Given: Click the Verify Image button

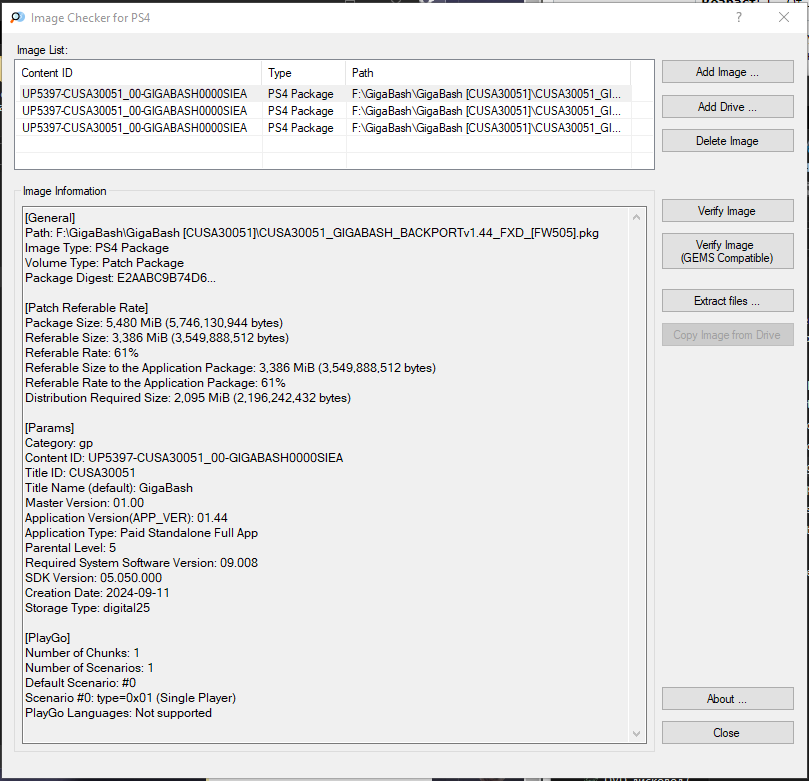Looking at the screenshot, I should 727,210.
